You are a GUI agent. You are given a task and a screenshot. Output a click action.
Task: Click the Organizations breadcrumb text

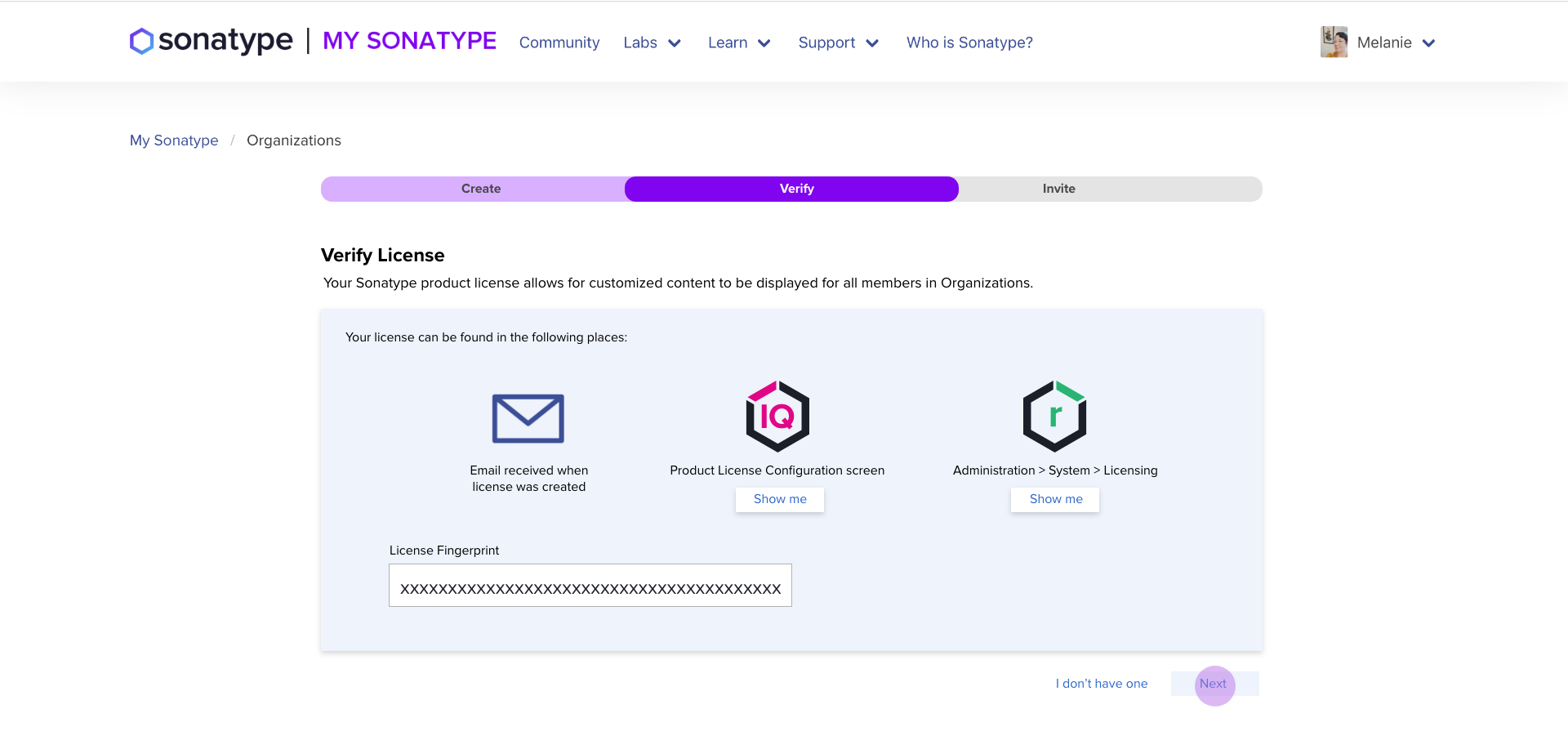[294, 140]
